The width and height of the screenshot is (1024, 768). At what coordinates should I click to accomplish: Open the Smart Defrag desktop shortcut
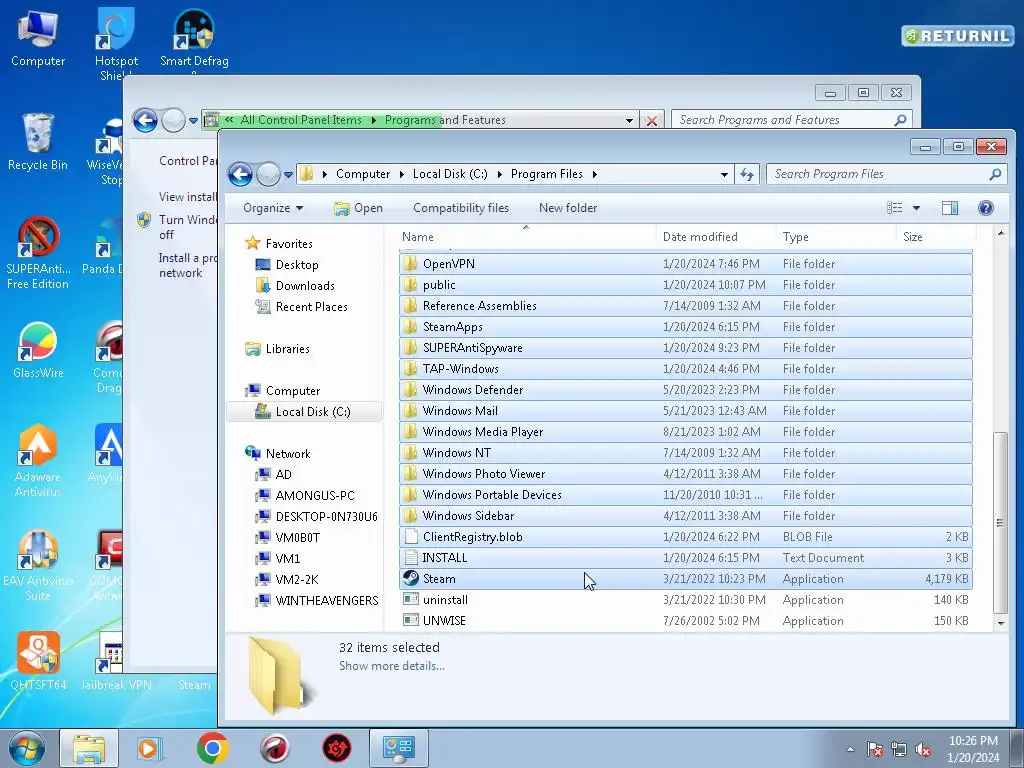tap(194, 39)
